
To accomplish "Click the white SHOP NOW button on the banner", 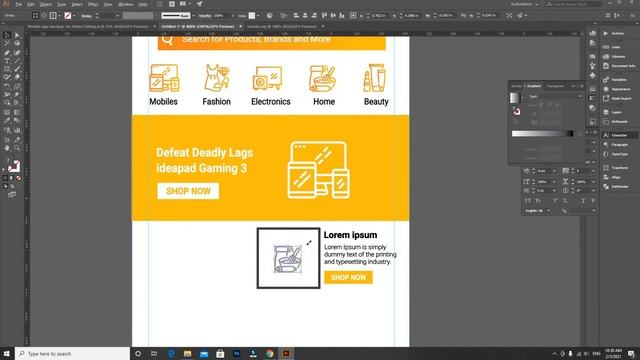I will click(188, 191).
